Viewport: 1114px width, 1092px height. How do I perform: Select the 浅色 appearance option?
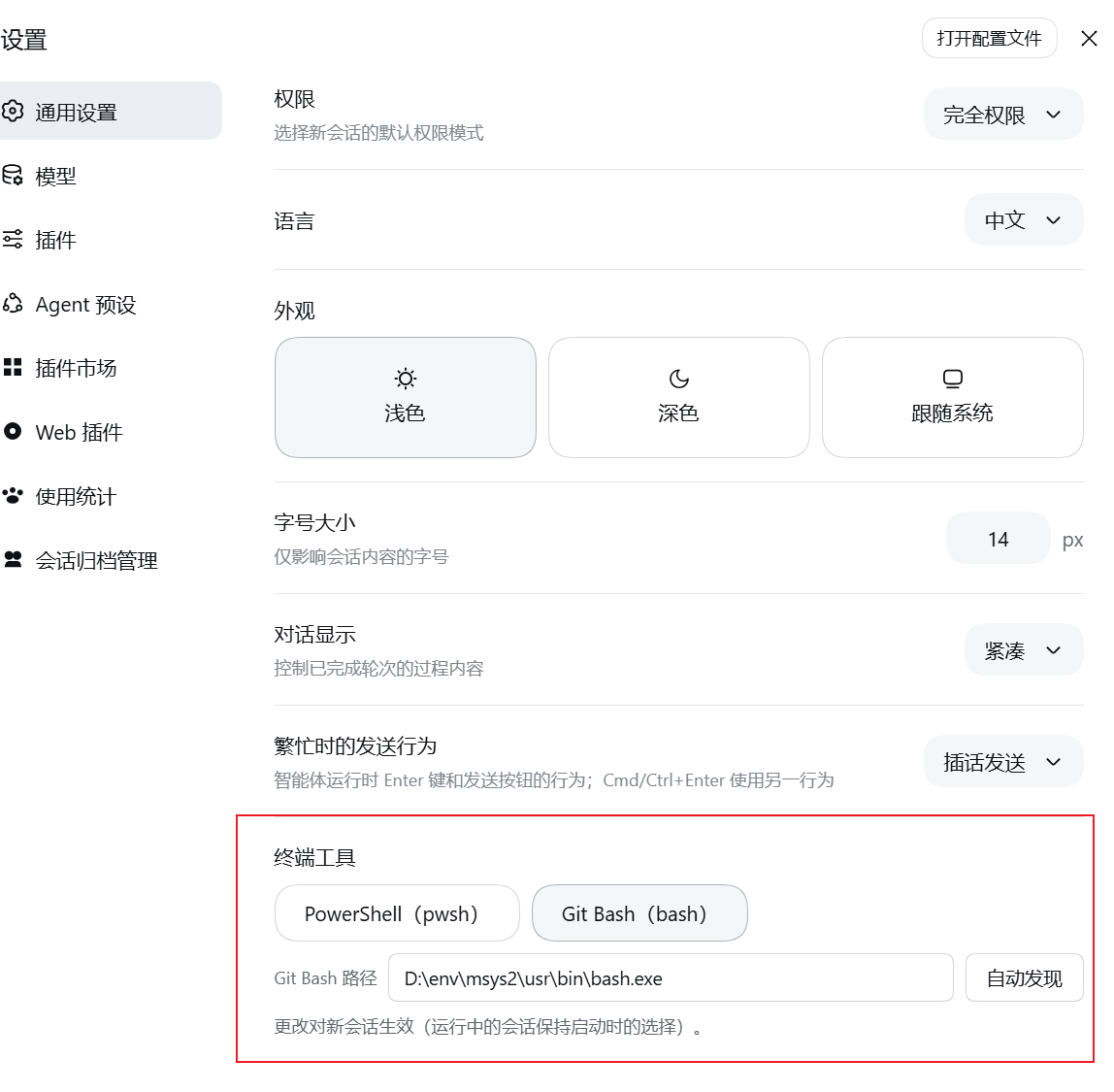406,397
